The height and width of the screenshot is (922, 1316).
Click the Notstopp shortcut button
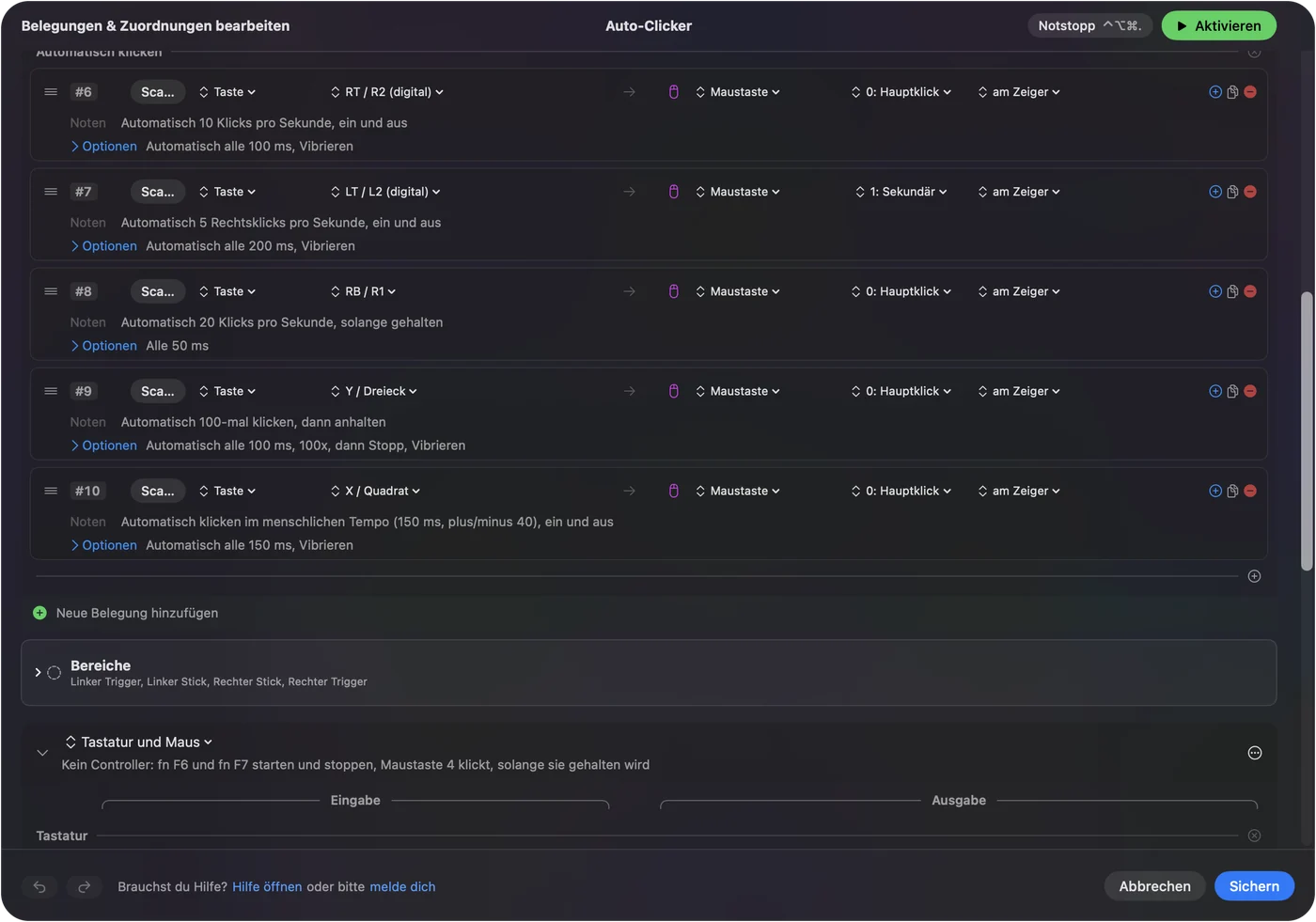coord(1089,25)
